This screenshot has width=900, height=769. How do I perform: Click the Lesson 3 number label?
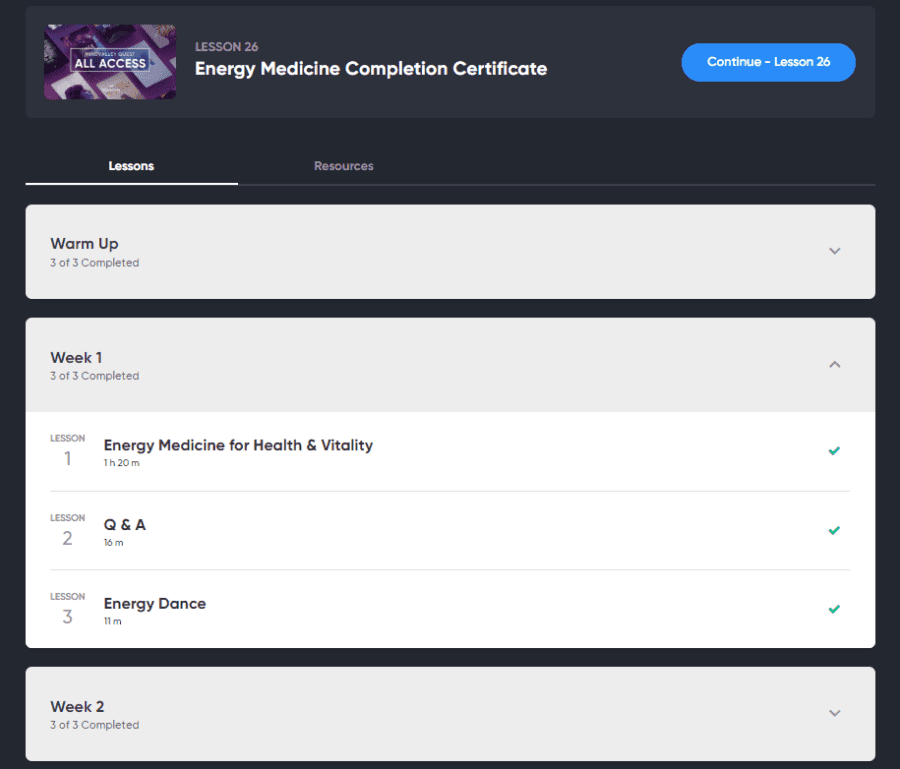coord(67,610)
